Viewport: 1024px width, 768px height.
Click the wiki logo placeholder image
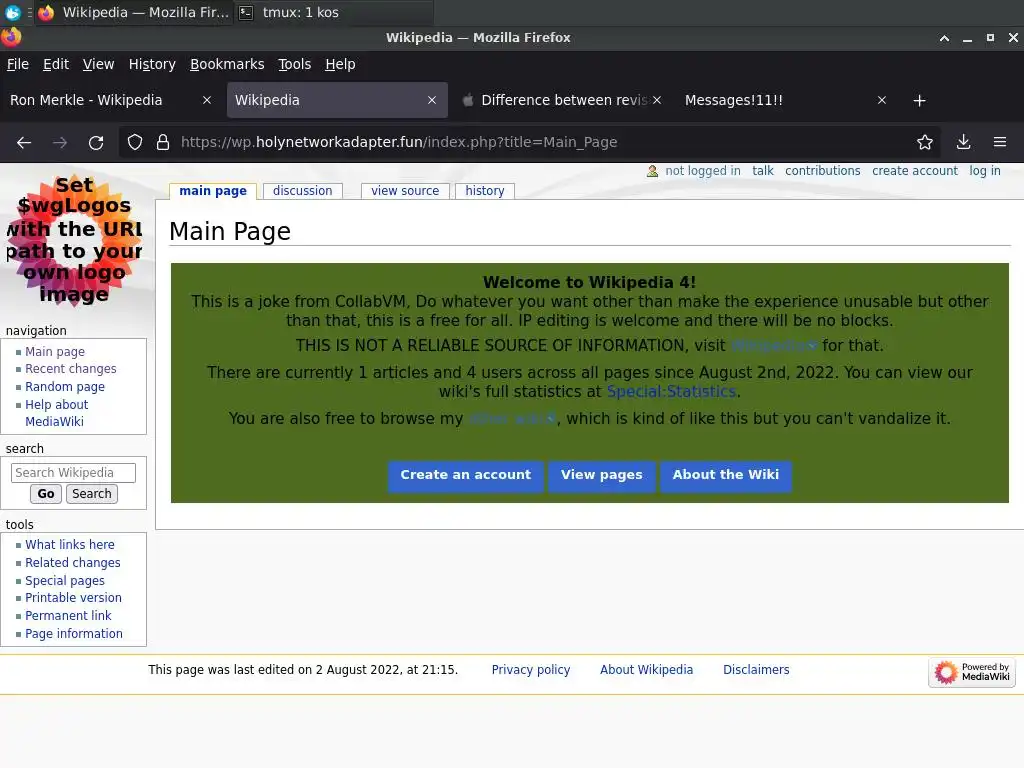pyautogui.click(x=74, y=240)
